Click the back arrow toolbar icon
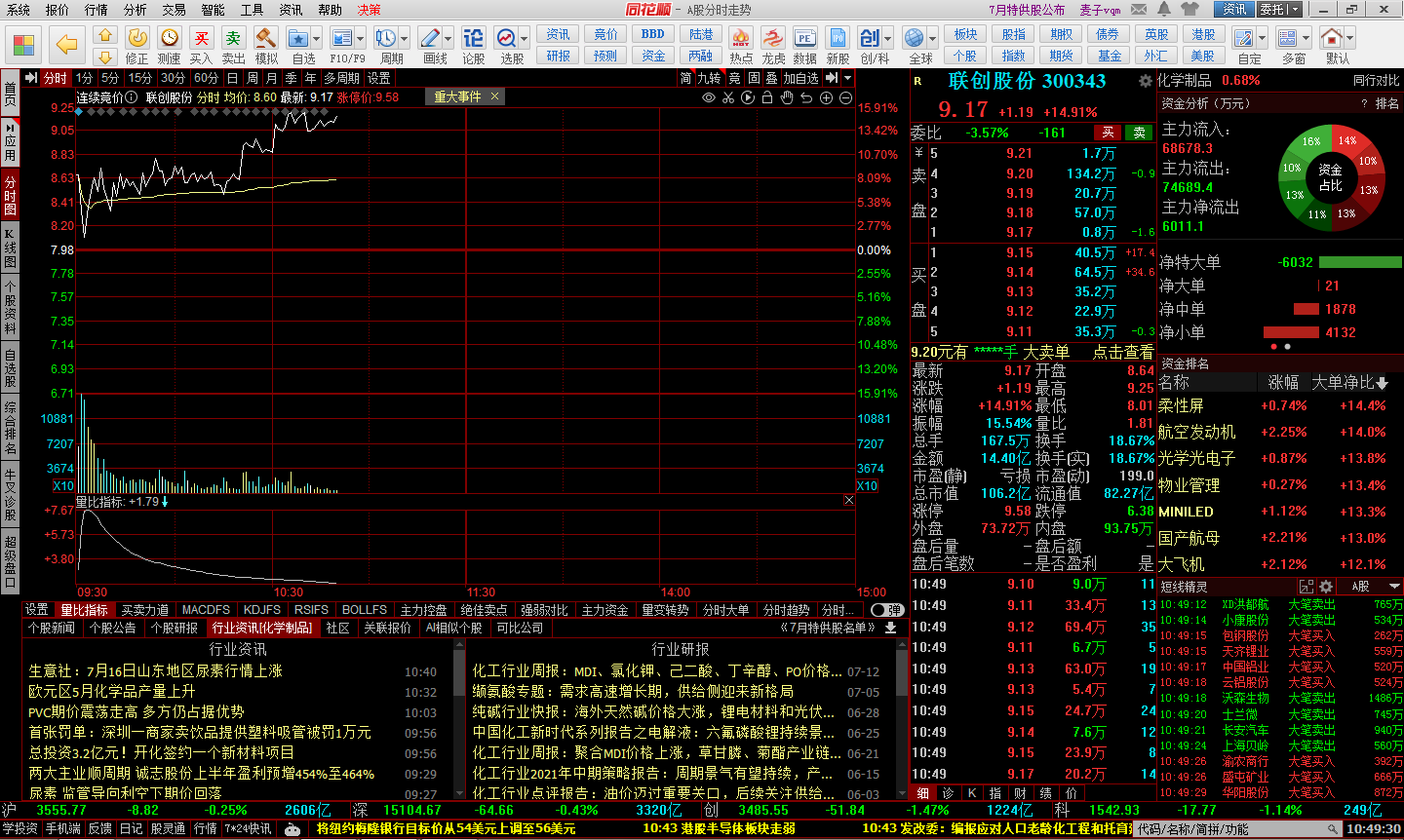 [66, 45]
